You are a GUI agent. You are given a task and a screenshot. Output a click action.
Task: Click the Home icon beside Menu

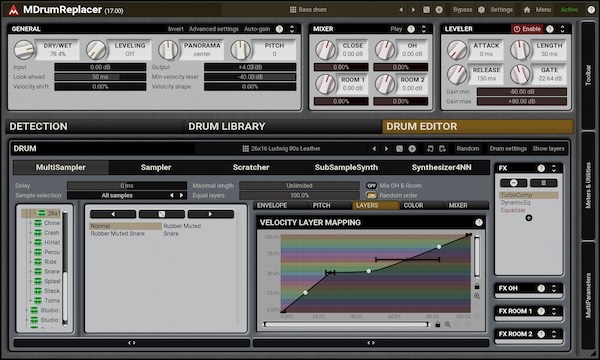527,10
